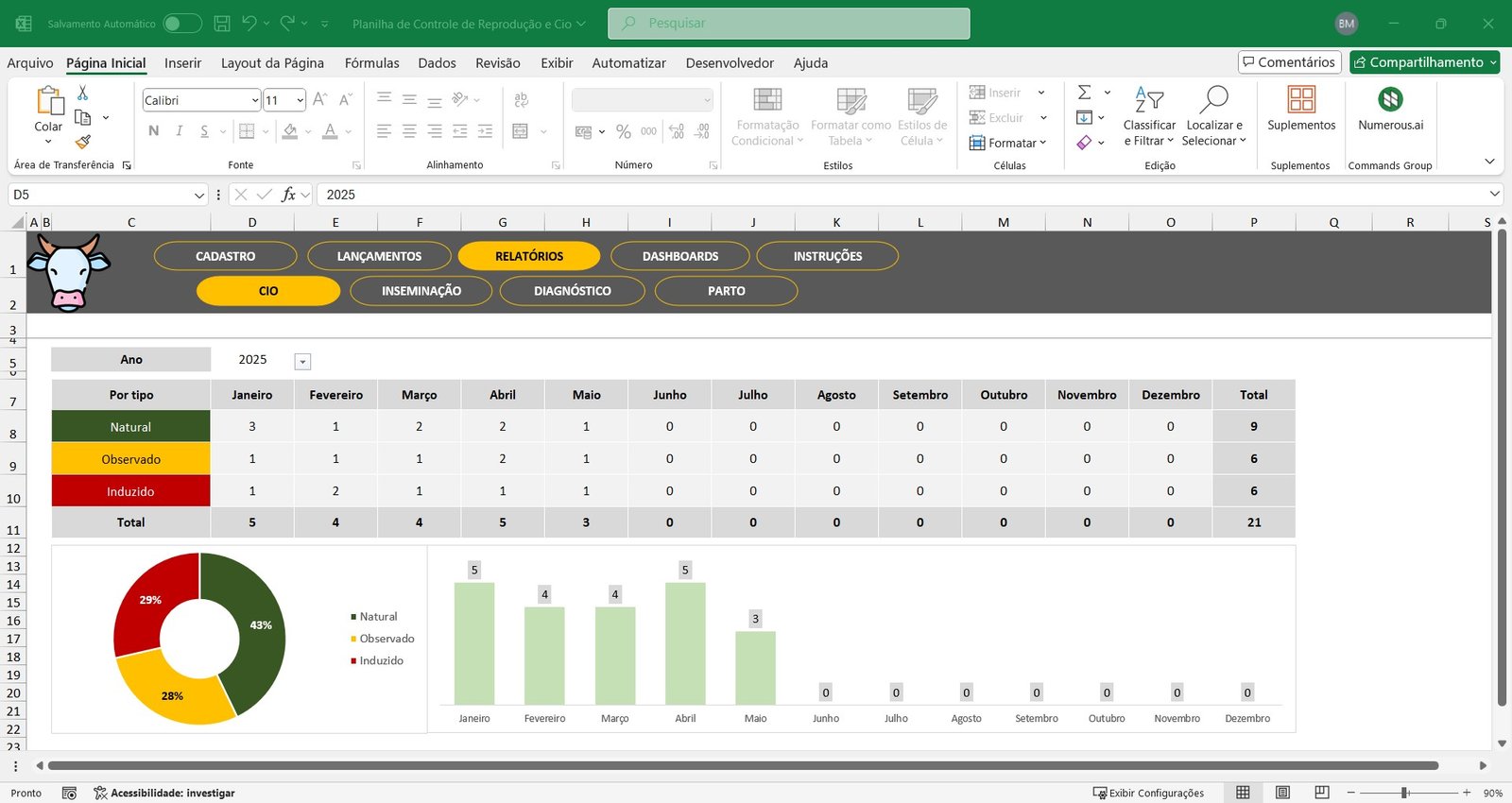Open the Ano year filter dropdown
This screenshot has height=803, width=1512.
302,362
